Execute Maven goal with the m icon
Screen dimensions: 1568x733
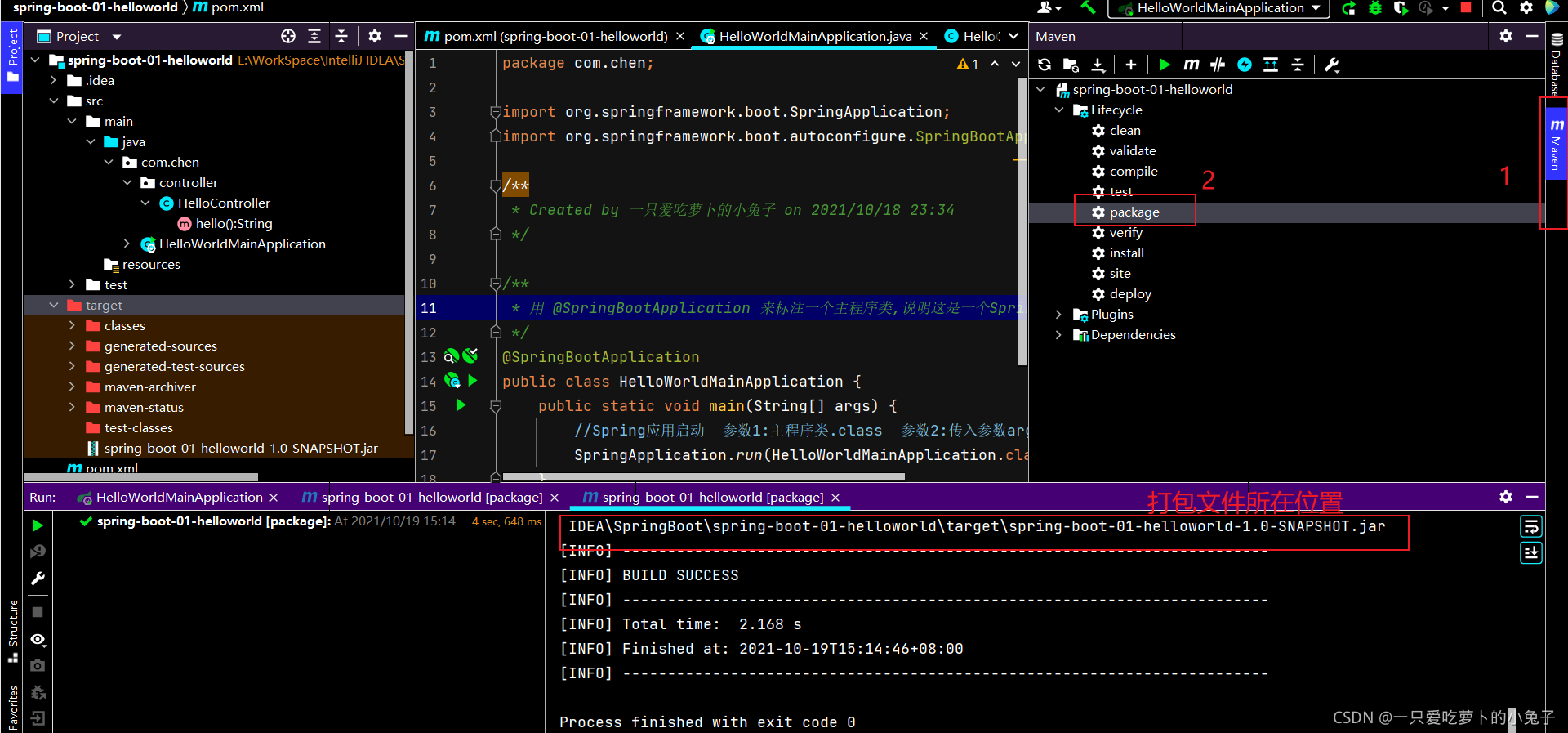pos(1192,65)
